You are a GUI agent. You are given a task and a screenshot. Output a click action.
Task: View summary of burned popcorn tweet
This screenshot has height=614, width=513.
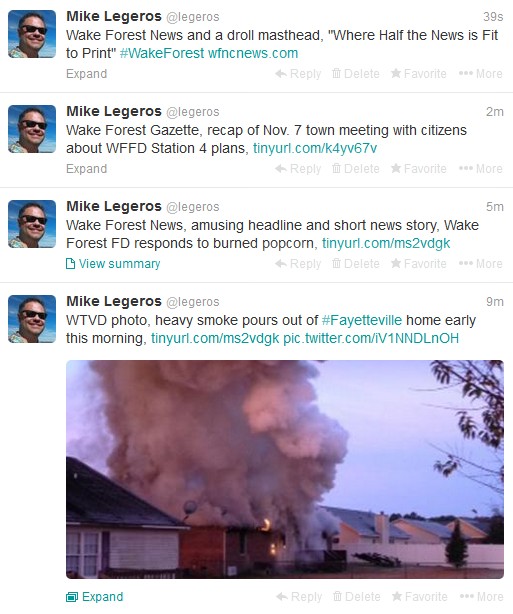click(113, 264)
